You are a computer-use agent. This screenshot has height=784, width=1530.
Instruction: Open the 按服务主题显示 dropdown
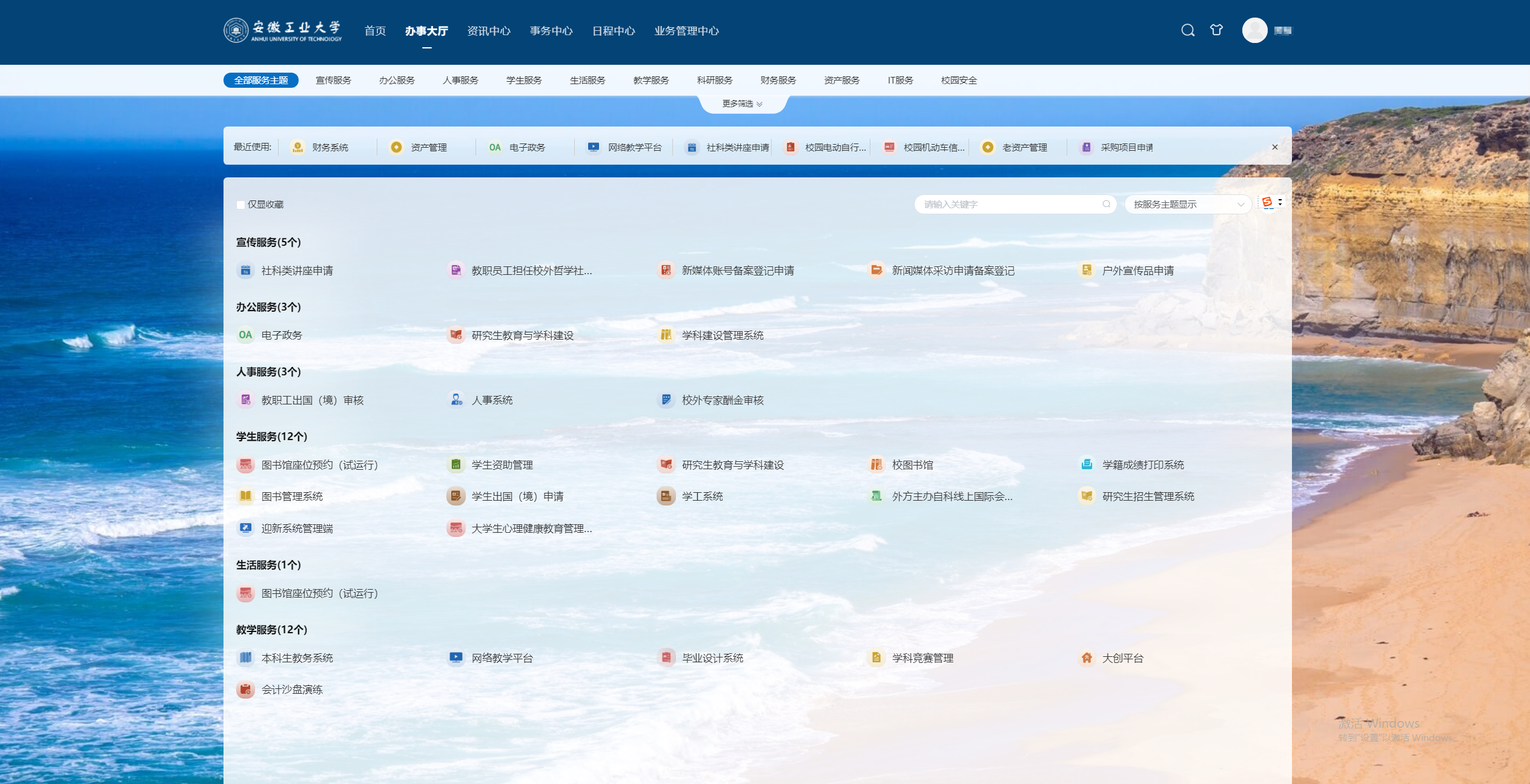click(x=1187, y=205)
